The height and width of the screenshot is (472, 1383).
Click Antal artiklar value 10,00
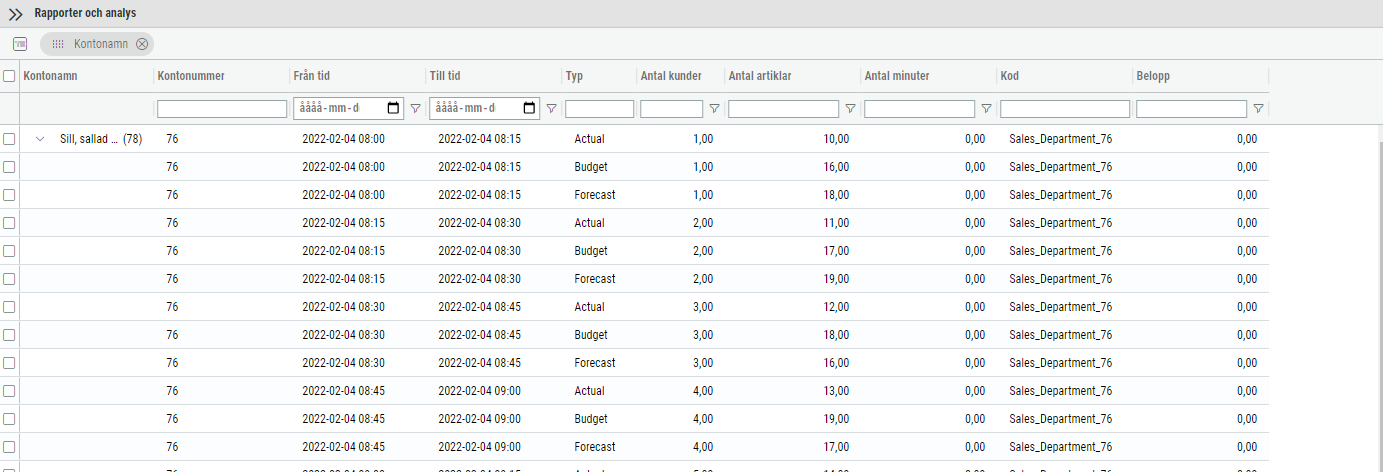coord(836,139)
